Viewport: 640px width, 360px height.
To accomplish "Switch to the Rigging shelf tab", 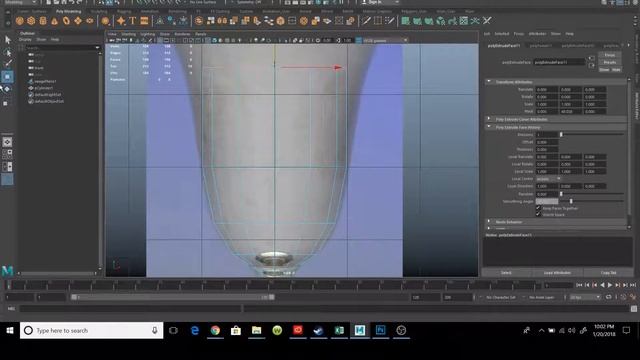I will click(x=124, y=11).
